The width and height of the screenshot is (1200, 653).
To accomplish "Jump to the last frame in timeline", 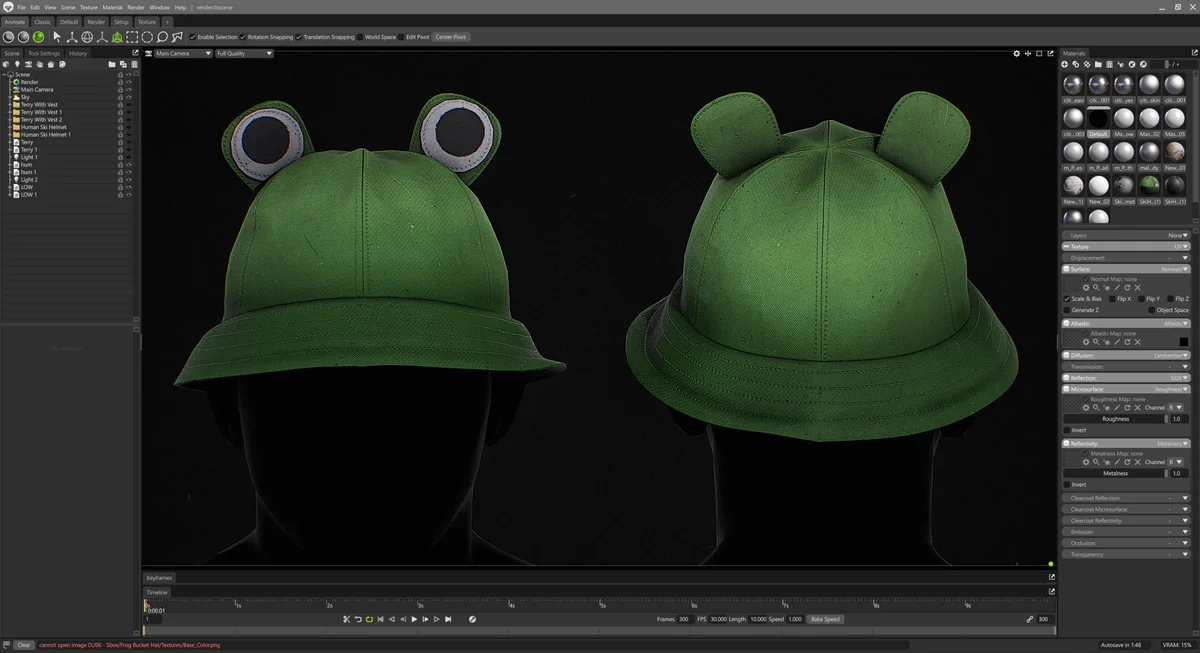I will click(x=448, y=619).
